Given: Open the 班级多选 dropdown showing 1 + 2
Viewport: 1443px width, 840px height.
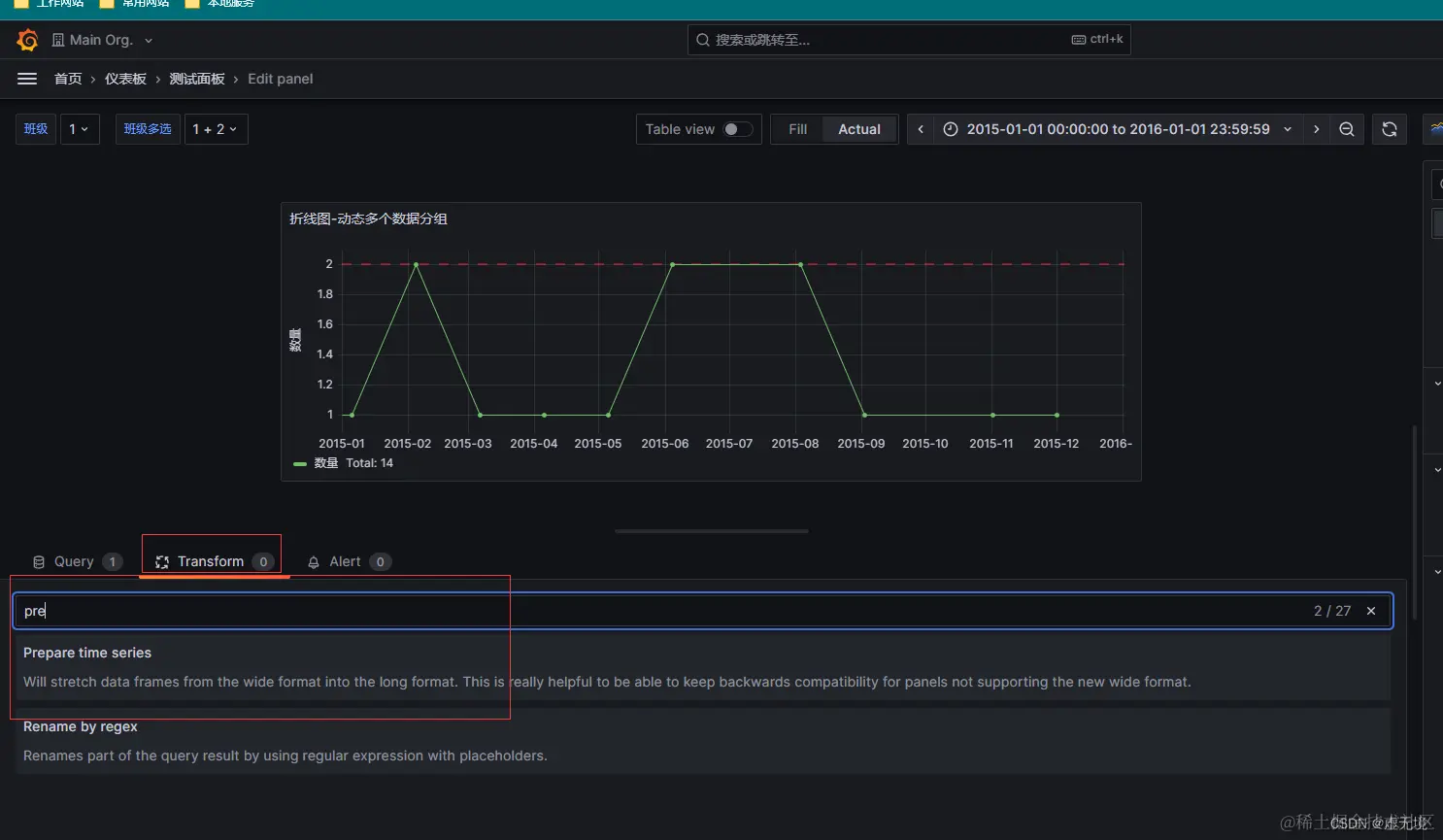Looking at the screenshot, I should (x=216, y=129).
